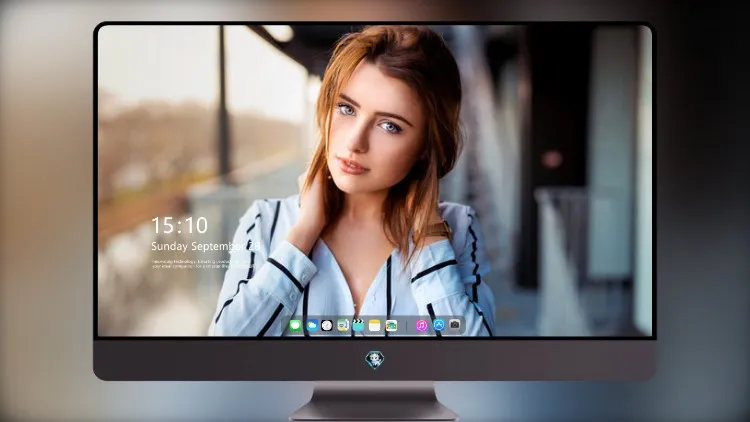Click the date text 'Sunday September 28'
The width and height of the screenshot is (750, 422).
tap(206, 246)
